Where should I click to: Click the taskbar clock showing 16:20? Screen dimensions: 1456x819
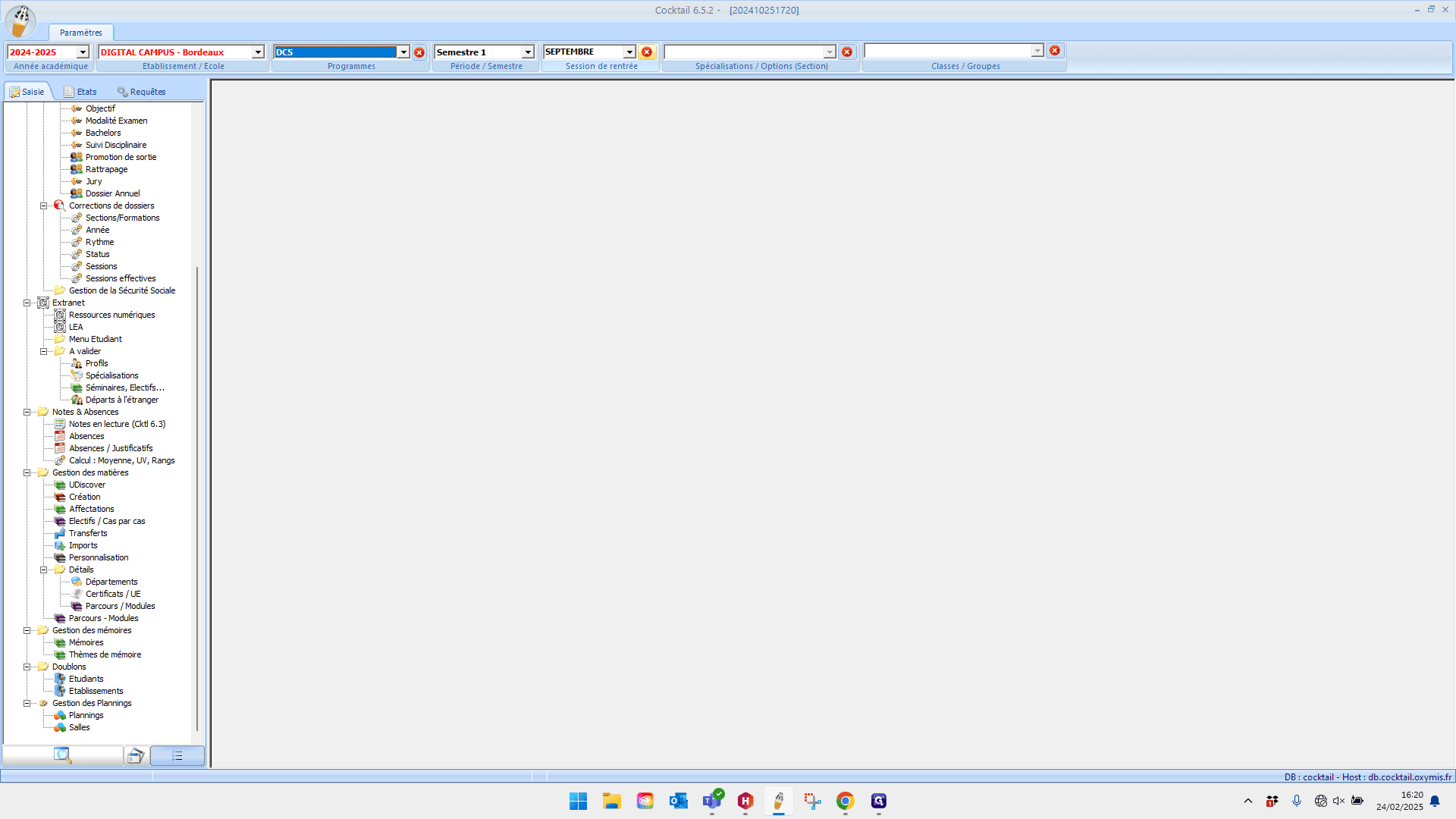(x=1400, y=801)
